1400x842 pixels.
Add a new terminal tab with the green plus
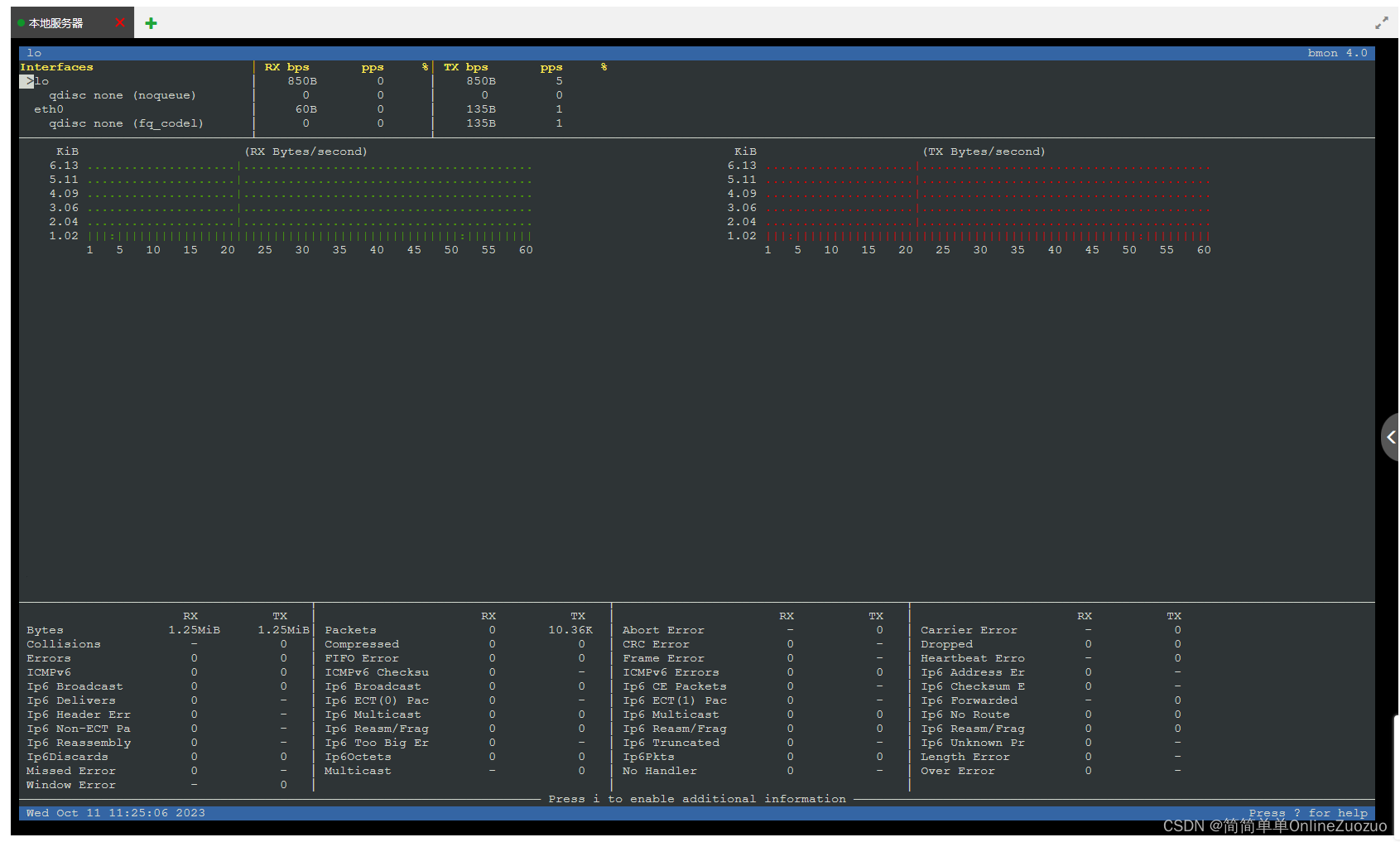151,23
